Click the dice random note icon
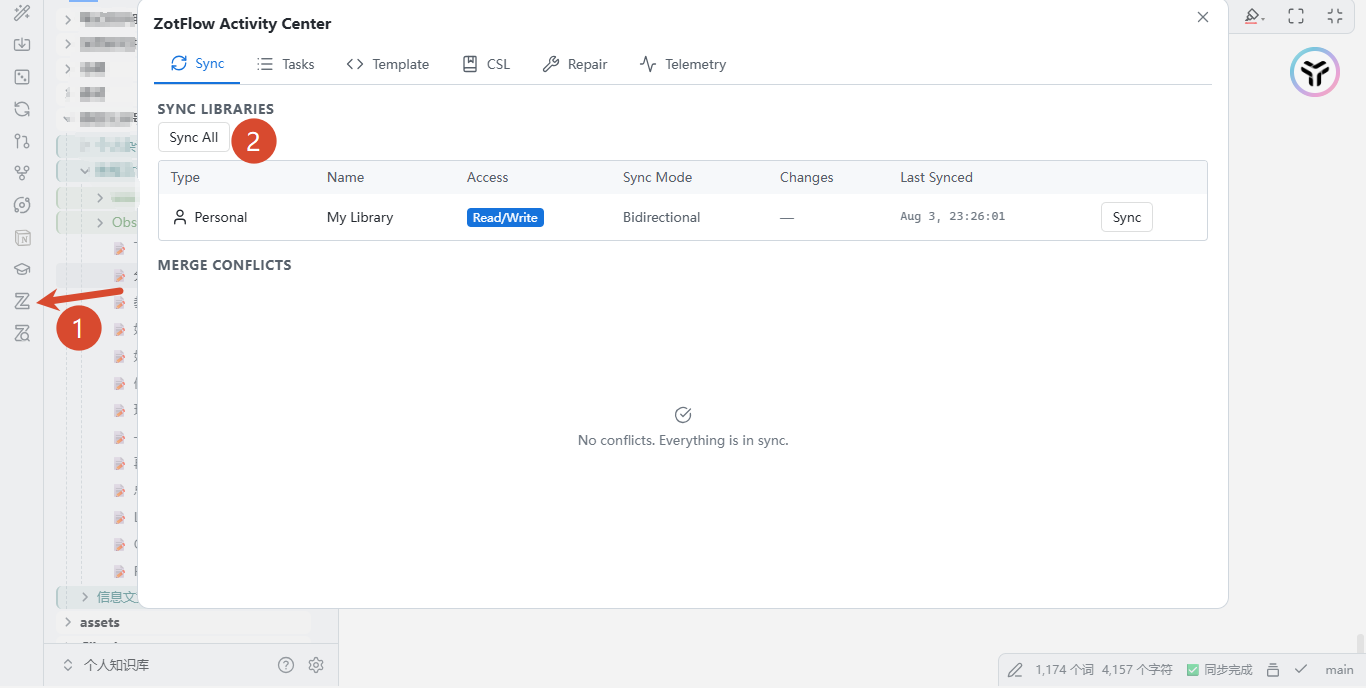 pyautogui.click(x=22, y=77)
